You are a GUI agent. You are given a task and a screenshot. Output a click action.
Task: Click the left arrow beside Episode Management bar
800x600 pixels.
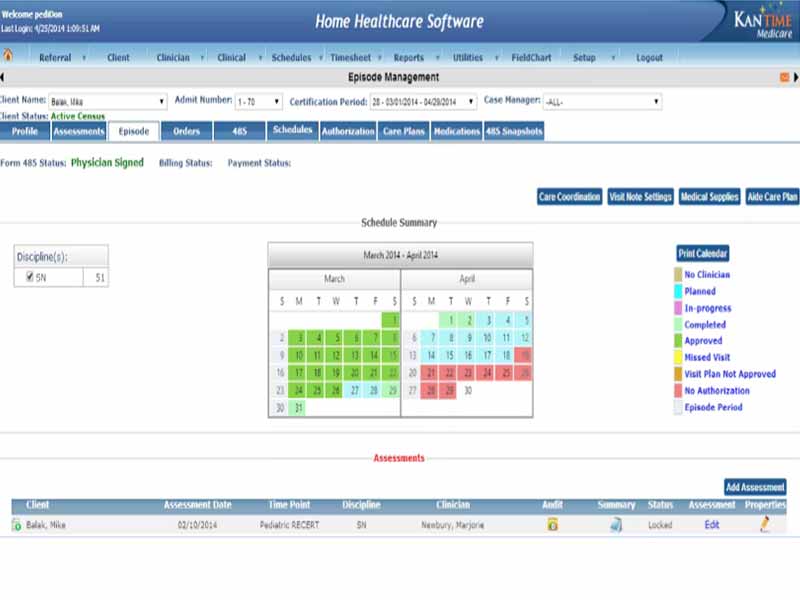click(x=3, y=77)
